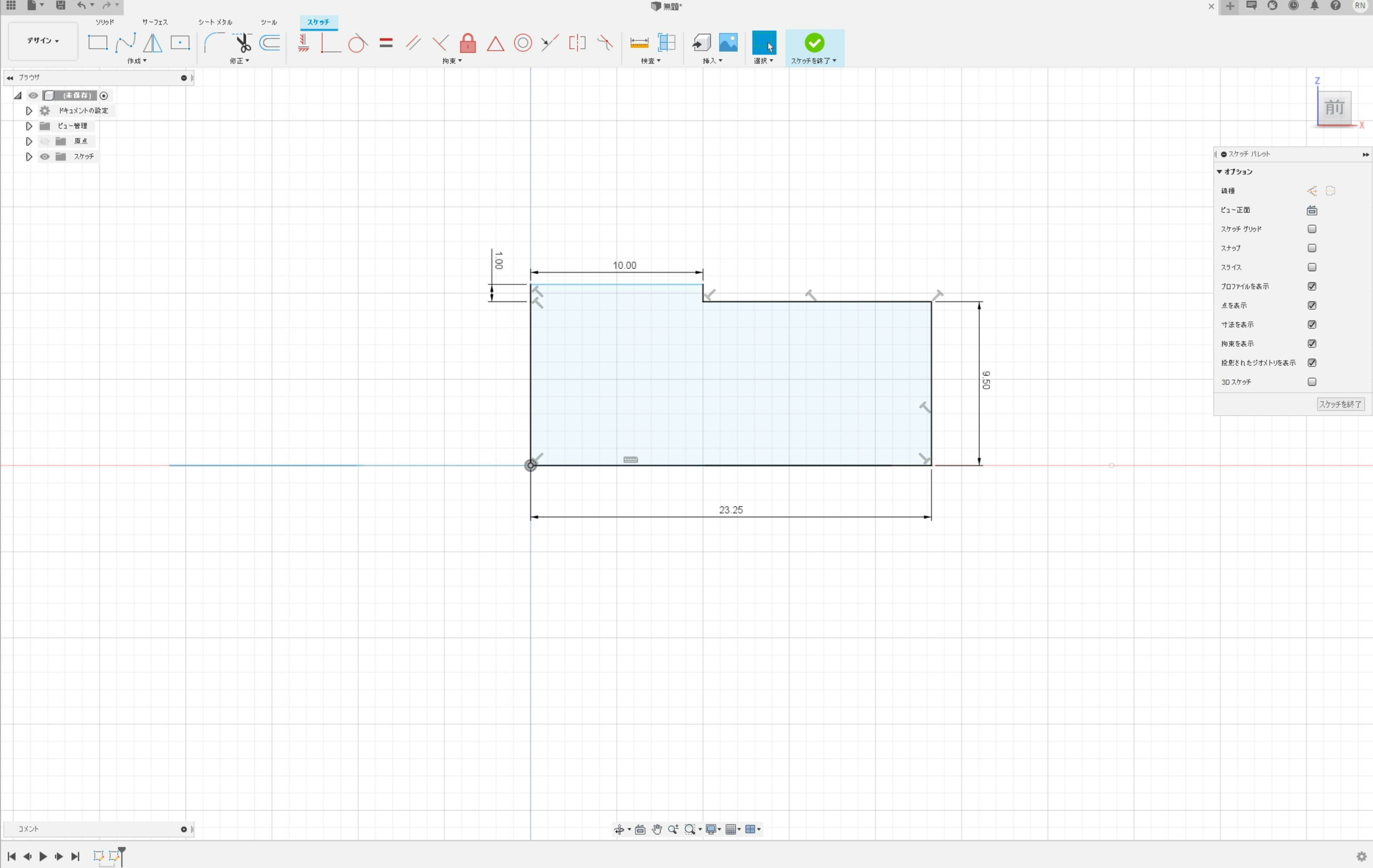Uncheck 寸法を表示 option

[1311, 324]
